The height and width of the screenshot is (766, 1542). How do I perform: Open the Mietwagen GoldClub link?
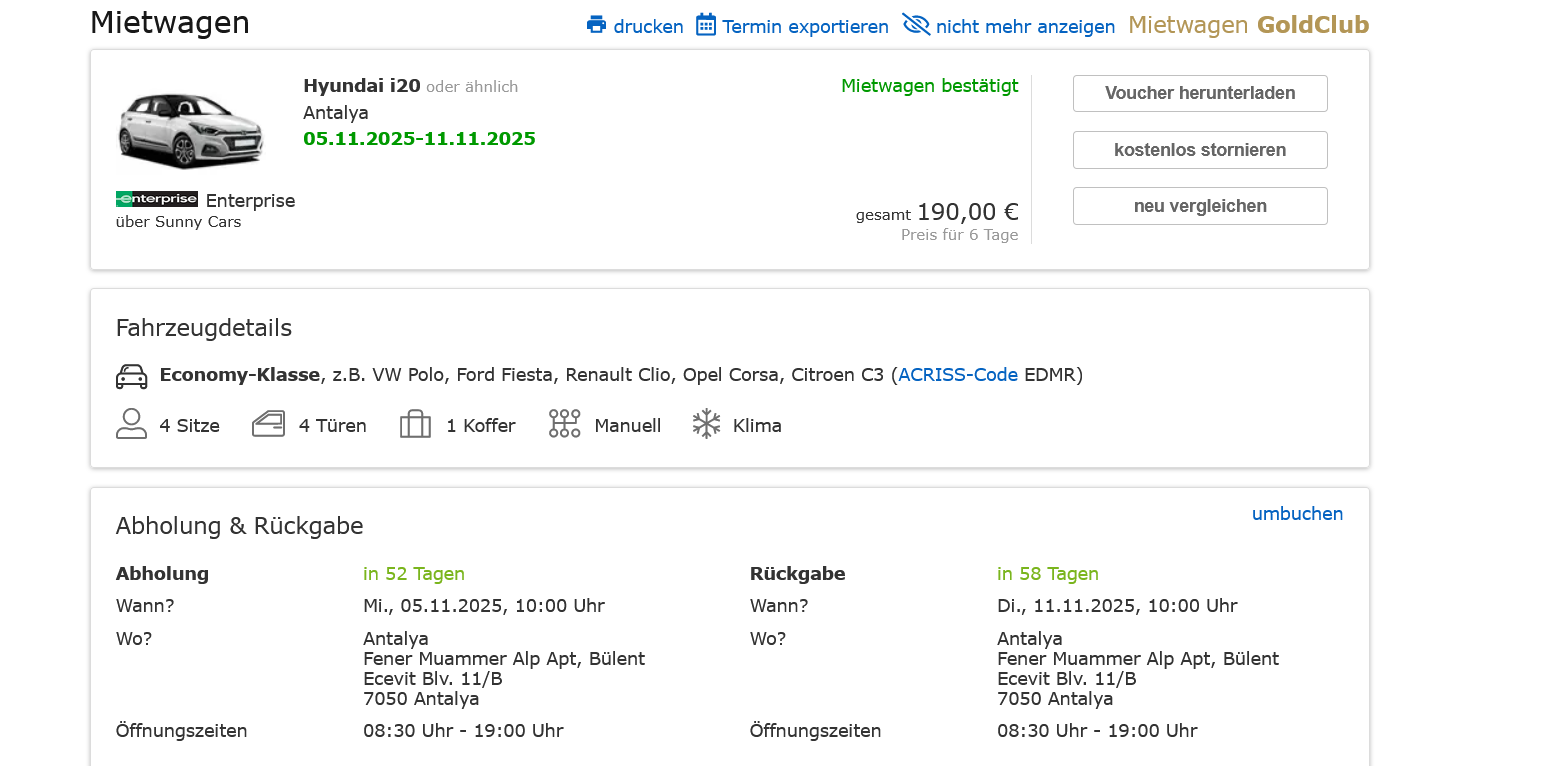pyautogui.click(x=1248, y=25)
